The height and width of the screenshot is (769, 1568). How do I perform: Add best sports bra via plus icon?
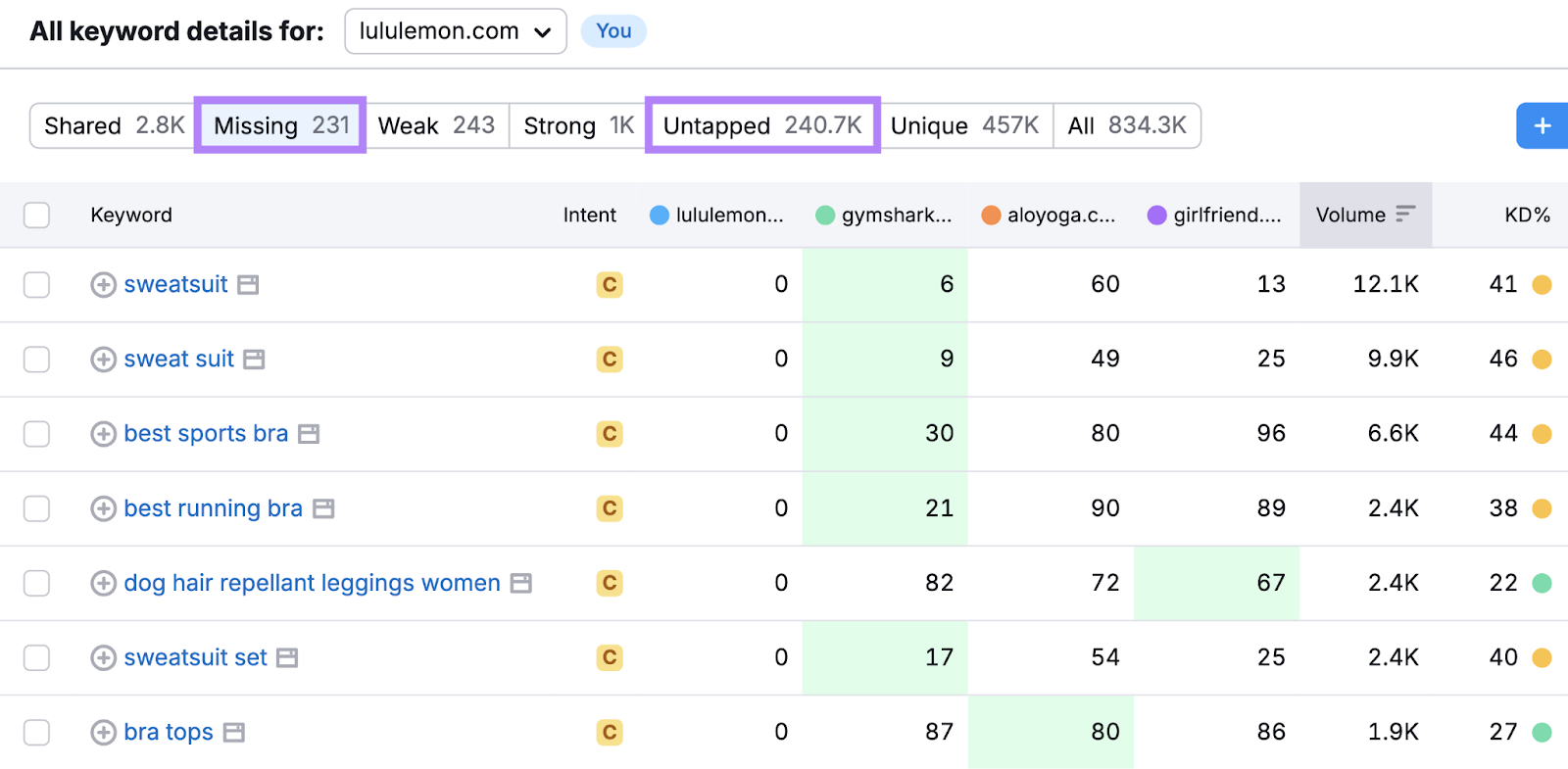(x=103, y=434)
